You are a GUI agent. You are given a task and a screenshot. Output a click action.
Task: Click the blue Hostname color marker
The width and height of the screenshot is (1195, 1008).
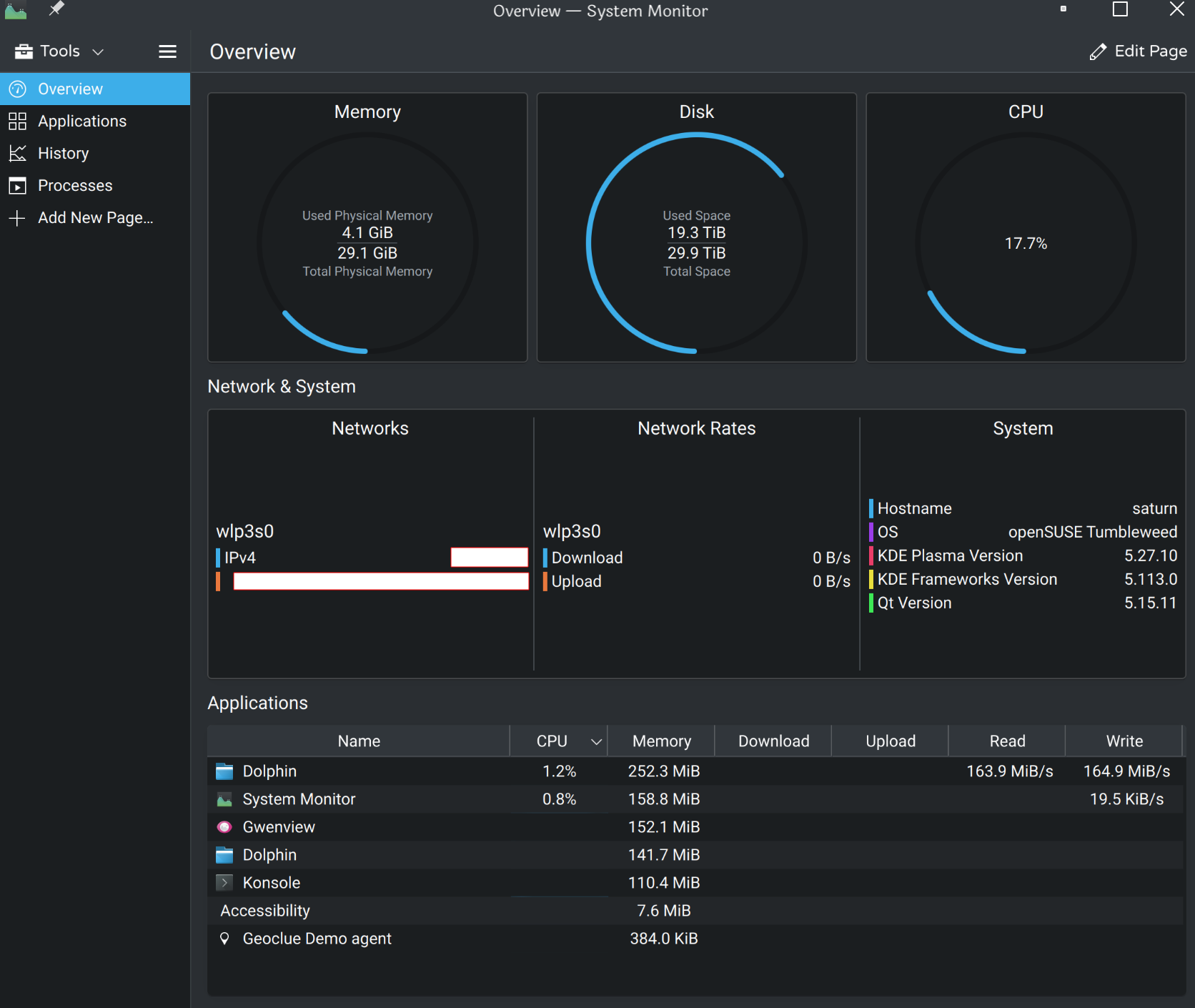point(871,508)
